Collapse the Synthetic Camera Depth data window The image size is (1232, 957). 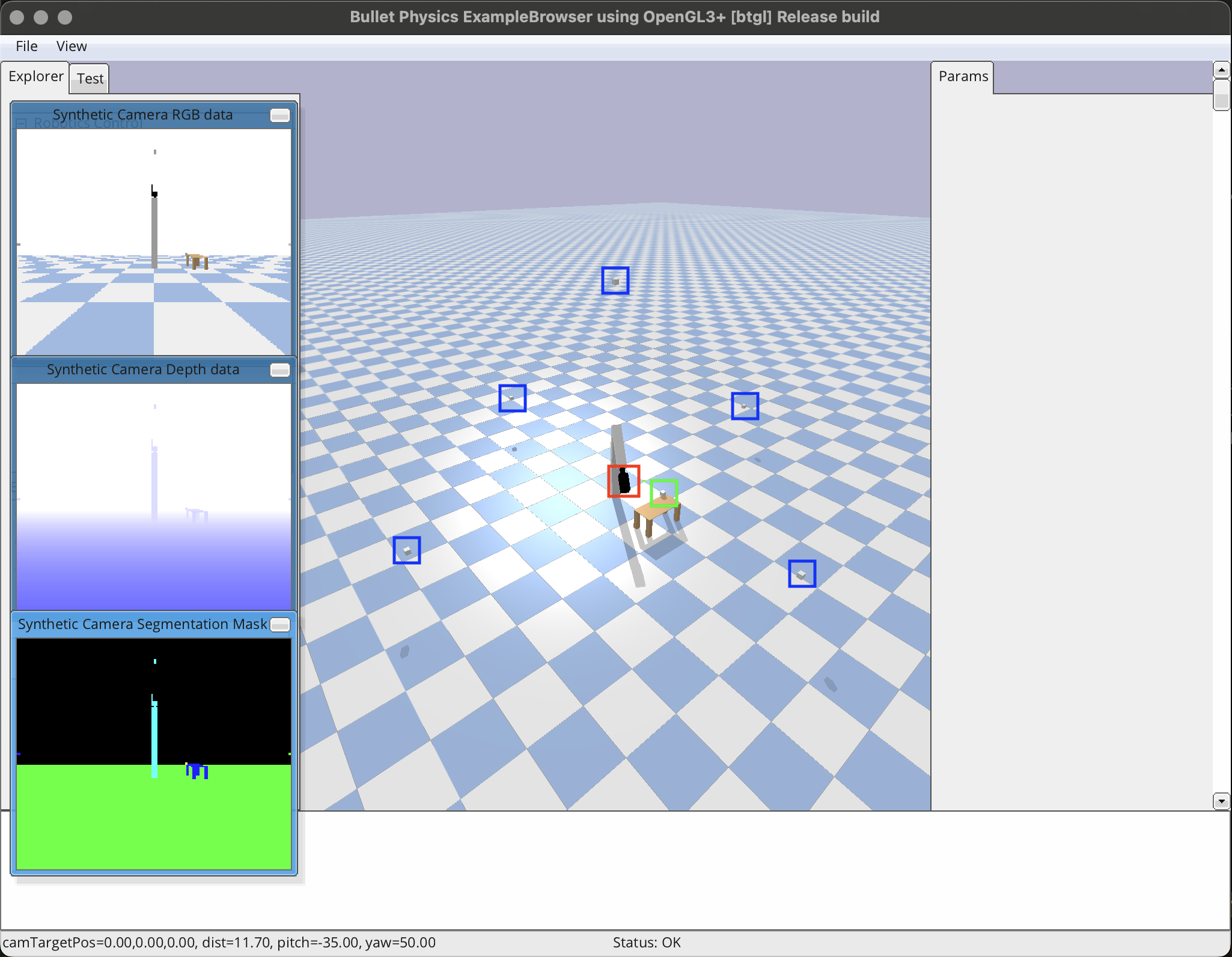pyautogui.click(x=280, y=370)
